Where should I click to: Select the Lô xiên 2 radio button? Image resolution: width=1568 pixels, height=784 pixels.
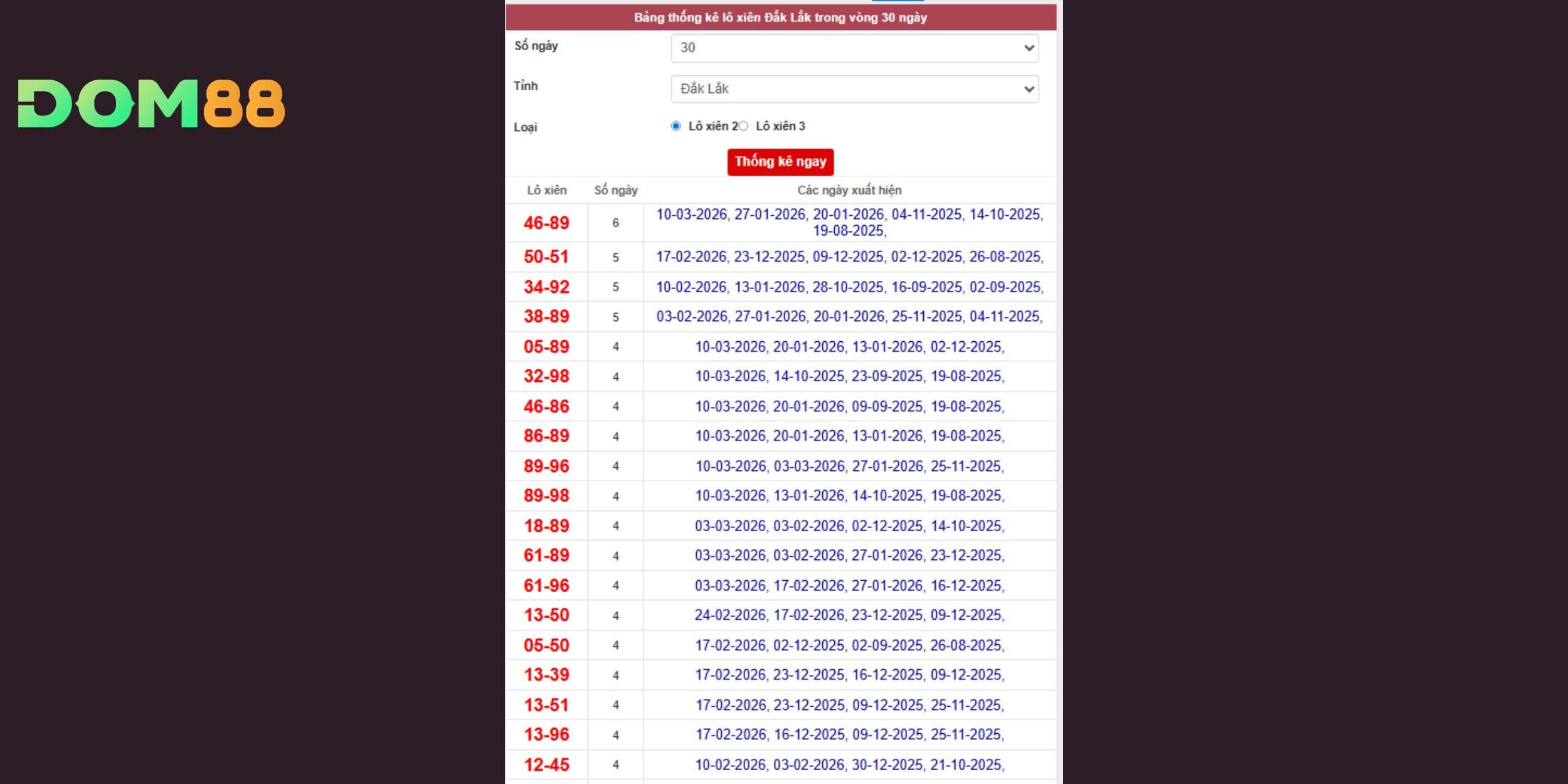point(675,126)
